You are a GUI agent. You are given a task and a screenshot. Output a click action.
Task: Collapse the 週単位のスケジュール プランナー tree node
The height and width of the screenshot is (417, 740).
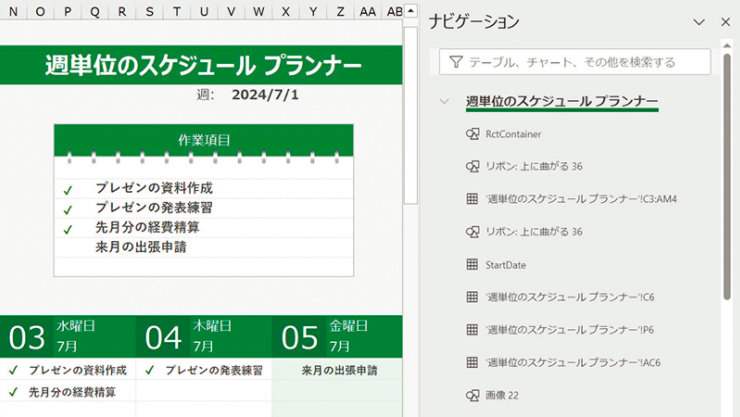[444, 102]
